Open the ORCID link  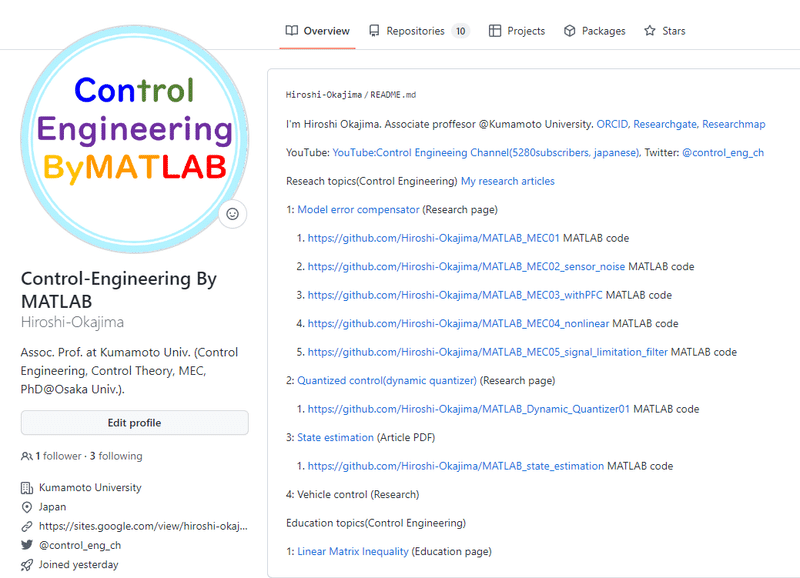point(612,124)
